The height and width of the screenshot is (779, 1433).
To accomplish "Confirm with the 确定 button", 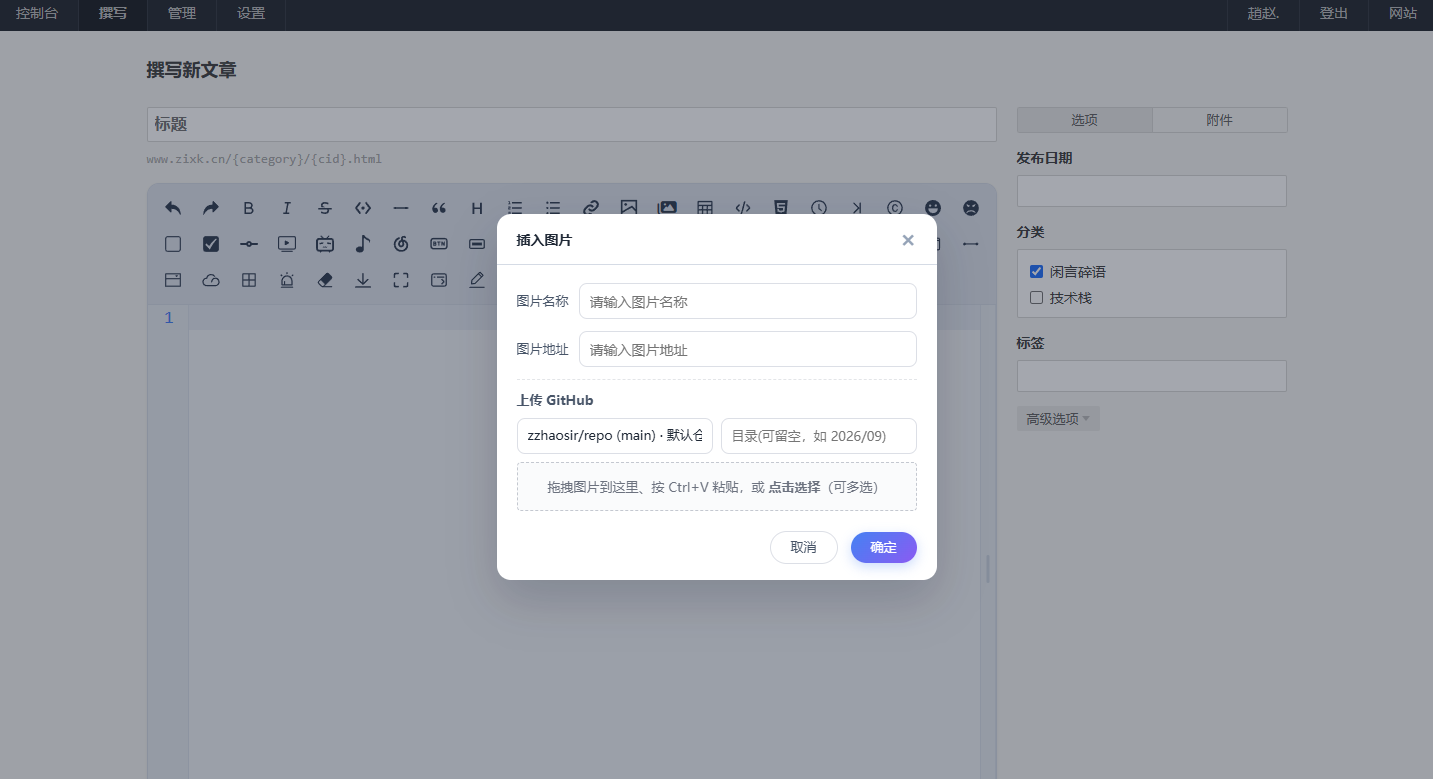I will click(884, 547).
